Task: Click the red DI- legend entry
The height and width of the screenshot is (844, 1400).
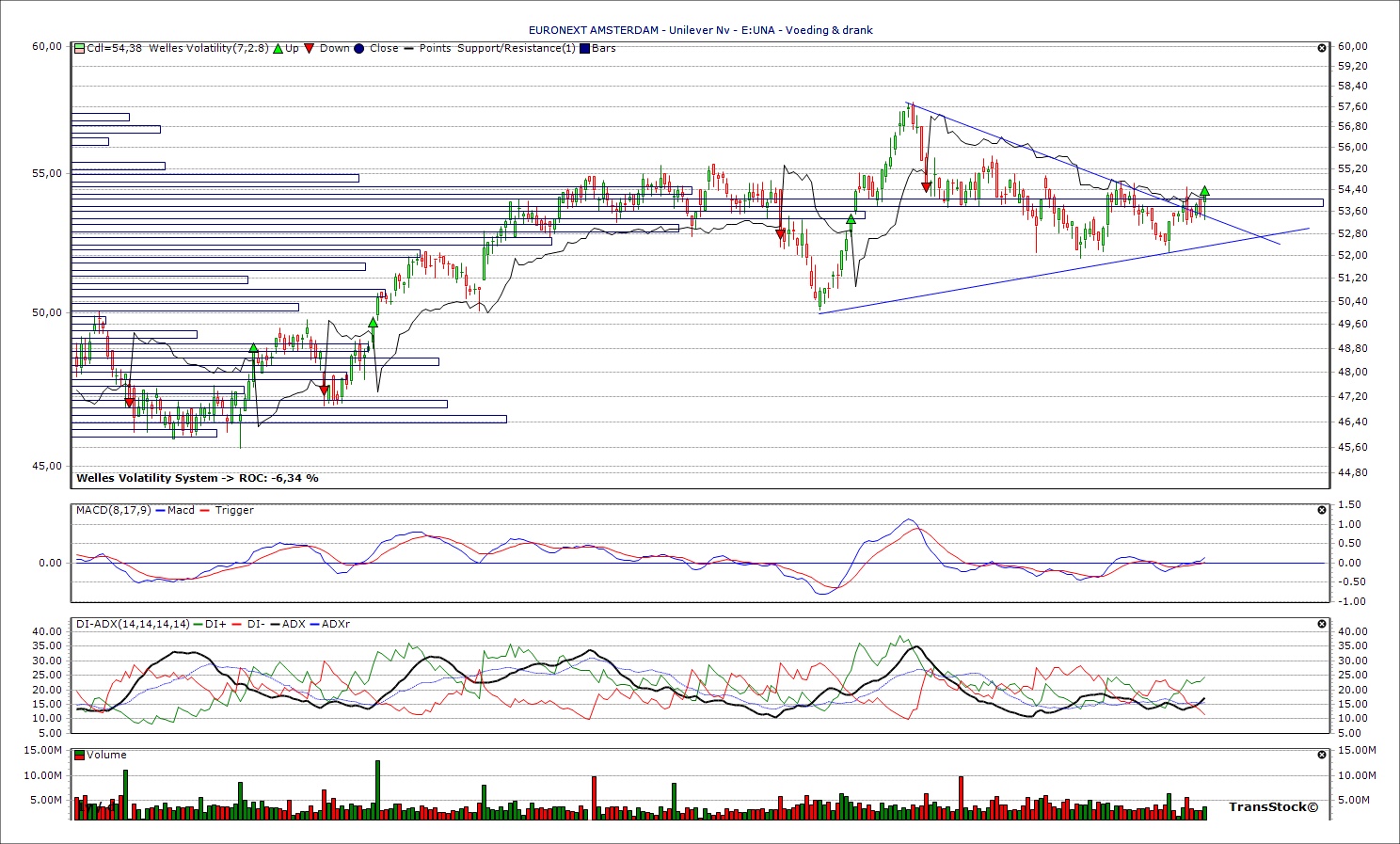Action: pos(248,624)
